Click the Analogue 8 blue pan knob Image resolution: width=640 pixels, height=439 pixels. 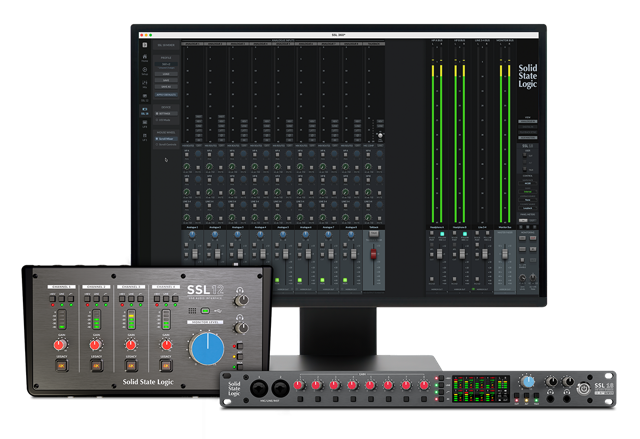click(x=351, y=234)
